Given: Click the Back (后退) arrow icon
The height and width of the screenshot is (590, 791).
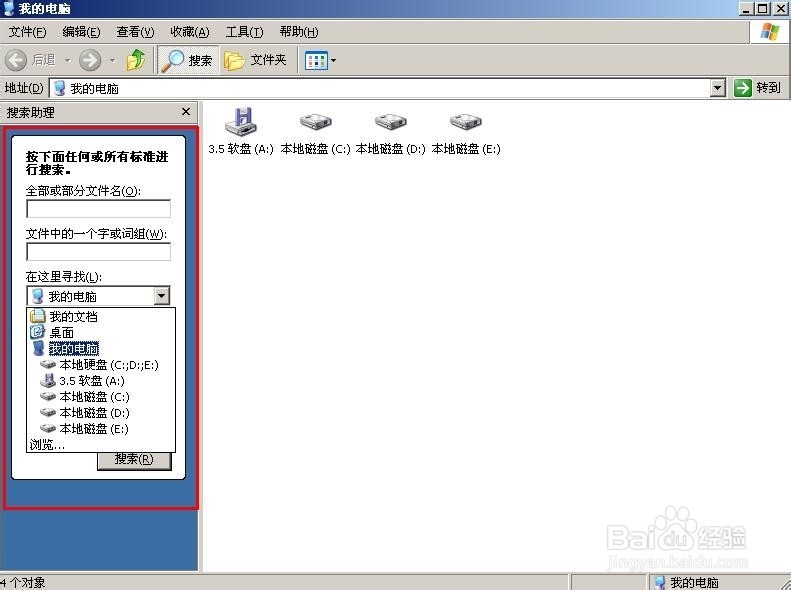Looking at the screenshot, I should pyautogui.click(x=16, y=61).
